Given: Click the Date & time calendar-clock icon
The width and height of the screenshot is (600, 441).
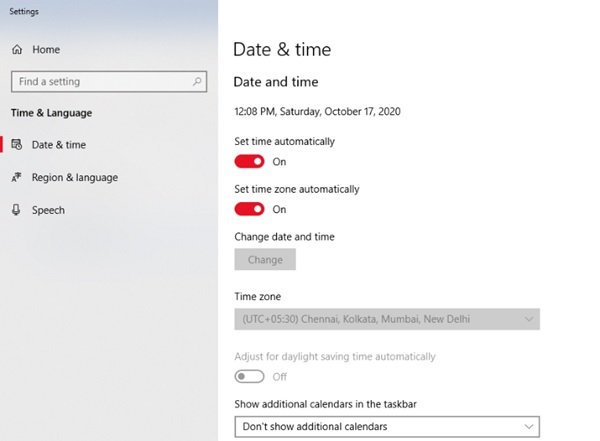Looking at the screenshot, I should coord(16,145).
